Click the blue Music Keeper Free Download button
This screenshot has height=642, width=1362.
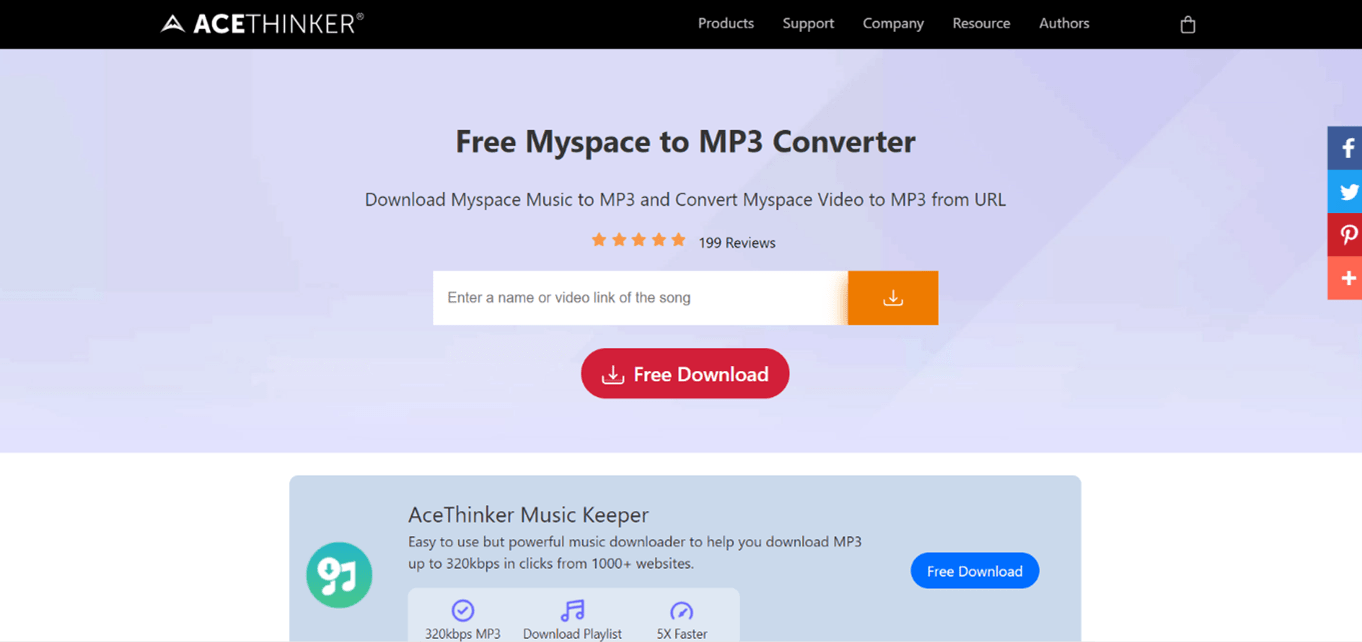[x=975, y=571]
